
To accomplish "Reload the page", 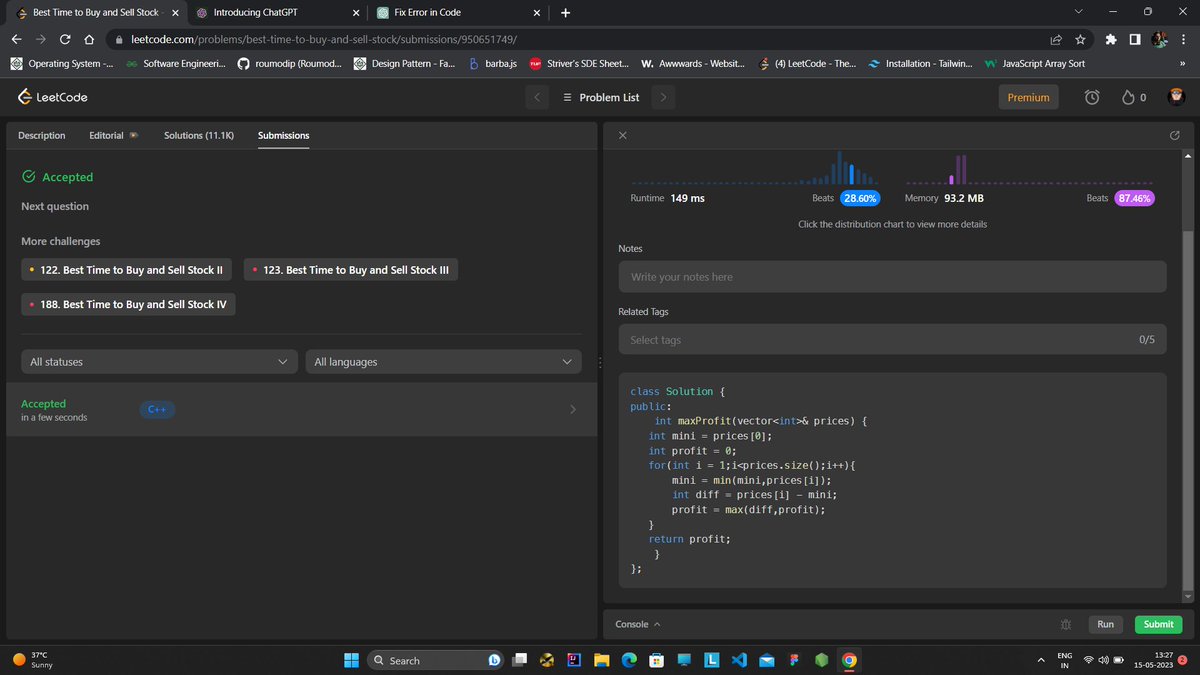I will (x=65, y=40).
